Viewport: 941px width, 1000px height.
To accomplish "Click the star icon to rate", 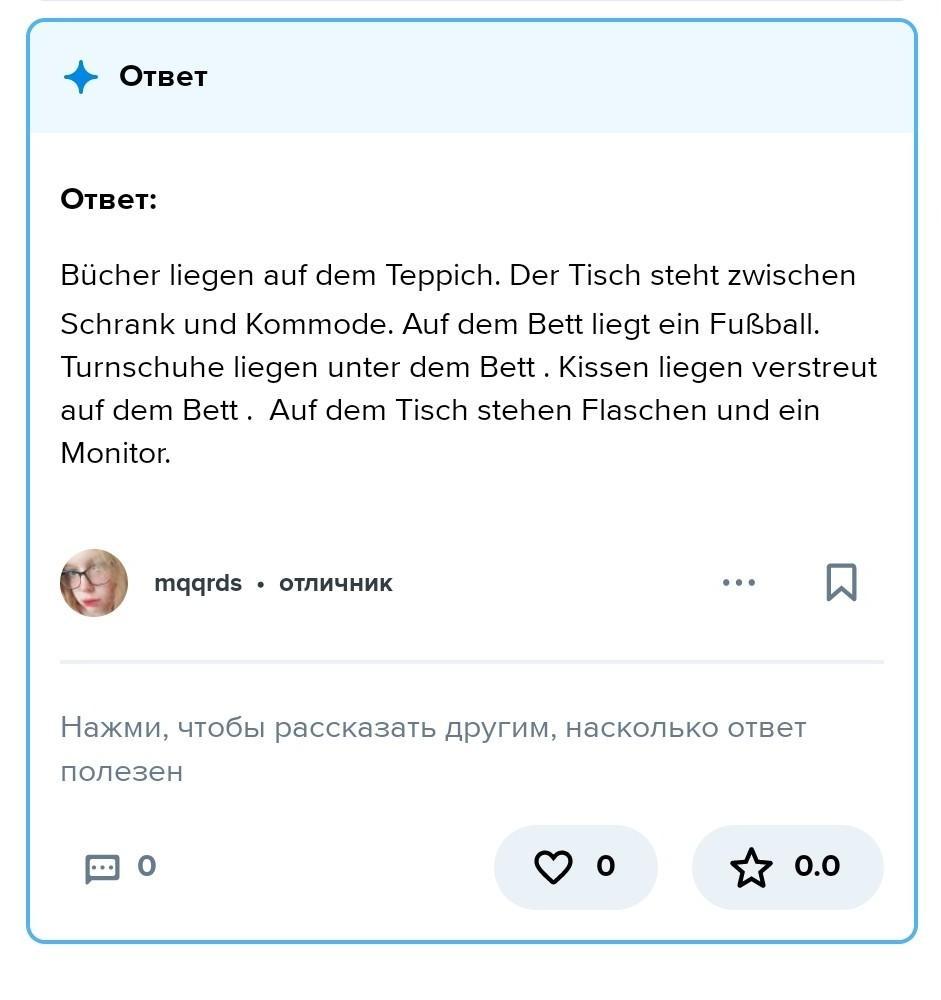I will 751,867.
